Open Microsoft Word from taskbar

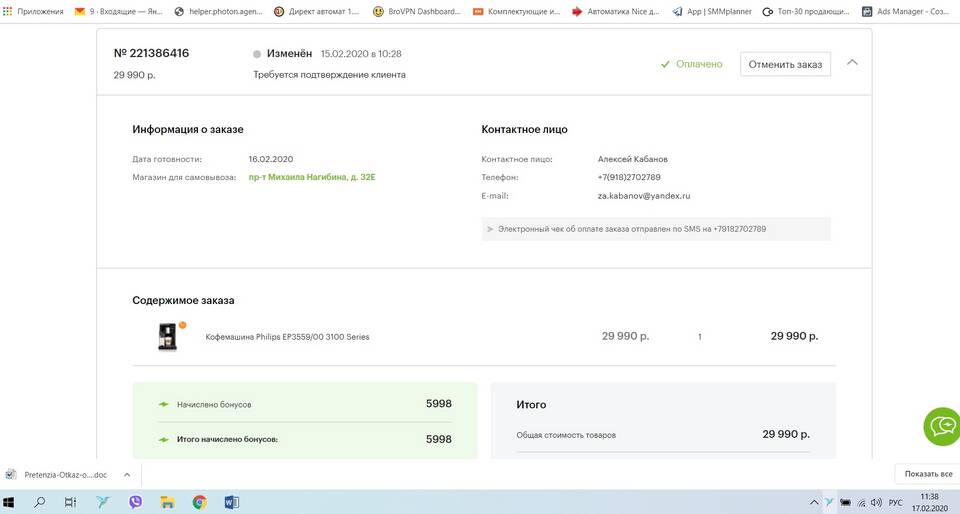(x=231, y=502)
